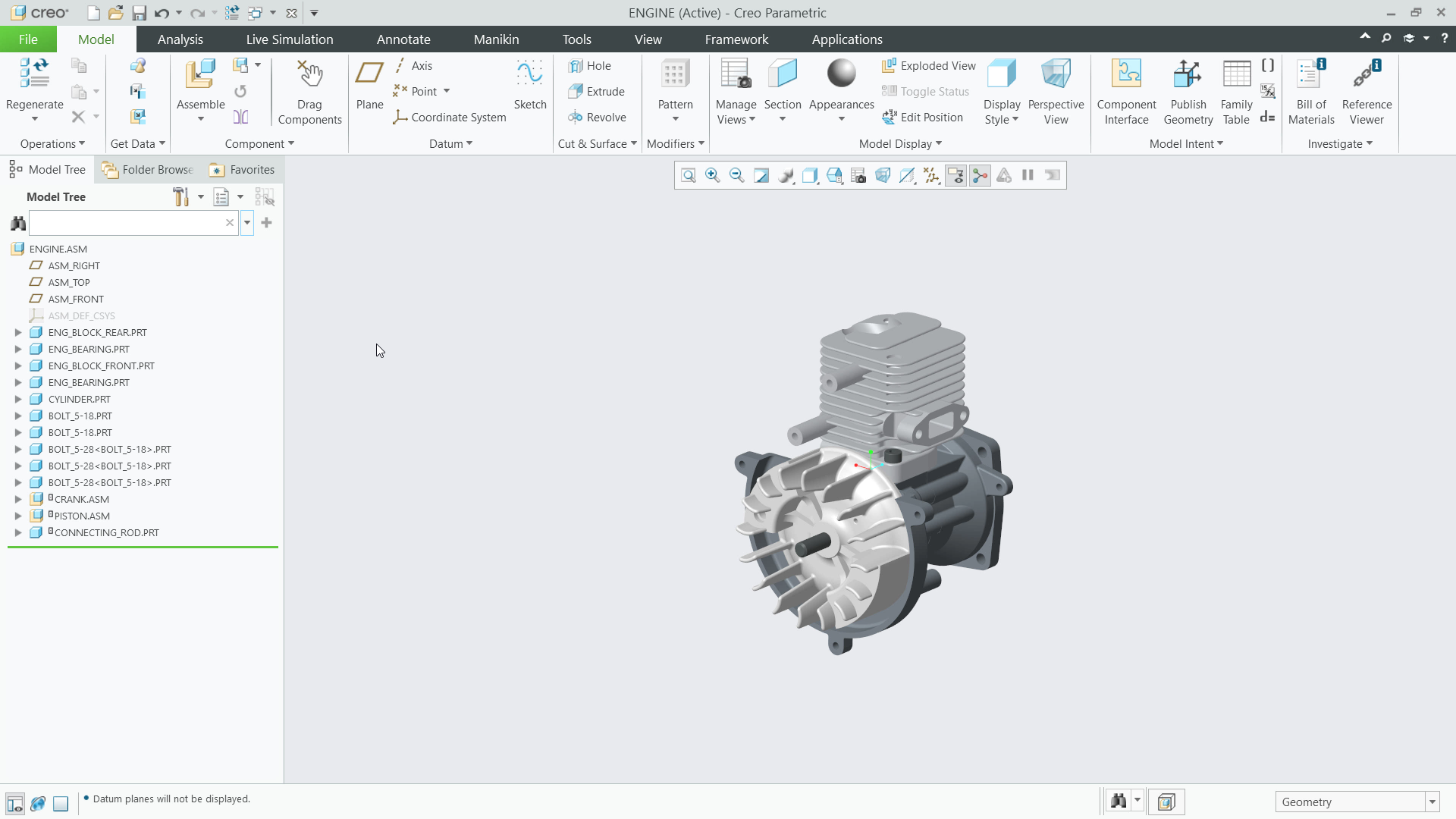Click Zoom Out in the graphics toolbar
The height and width of the screenshot is (819, 1456).
pos(736,176)
